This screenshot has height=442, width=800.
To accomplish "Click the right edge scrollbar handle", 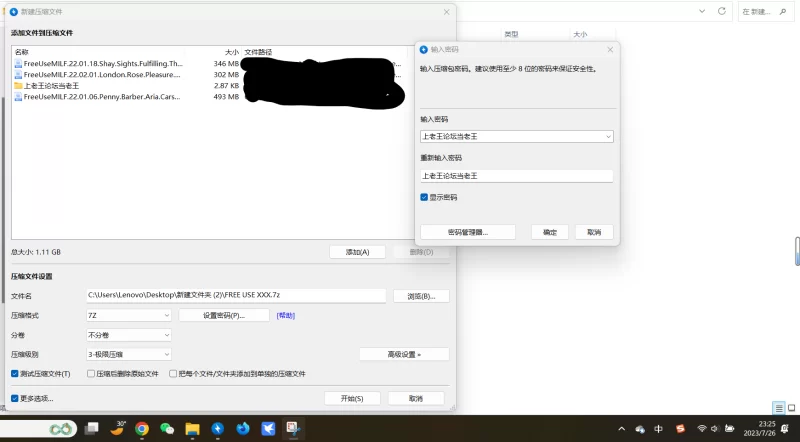I will [x=797, y=251].
